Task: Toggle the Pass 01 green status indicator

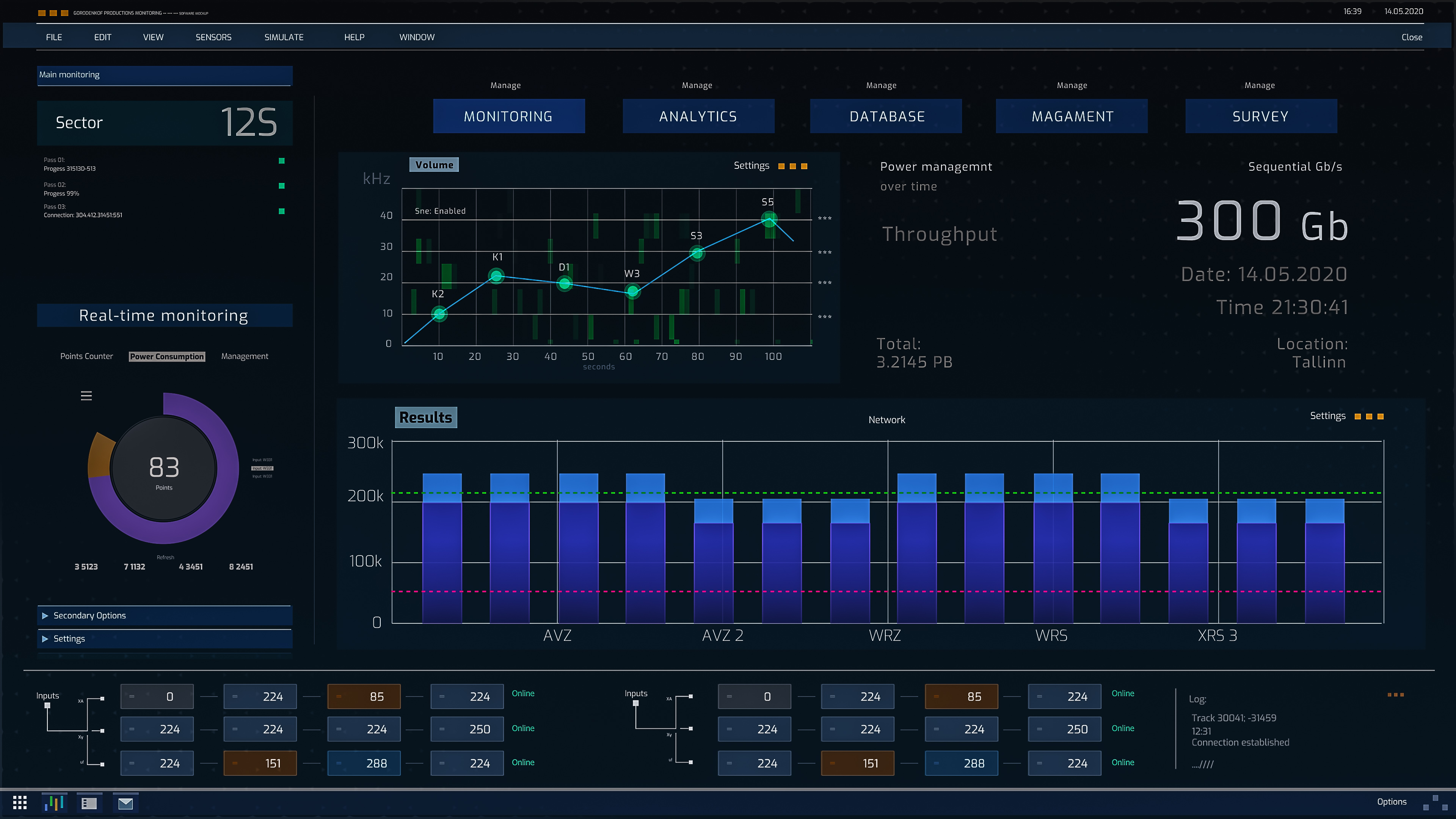Action: click(281, 161)
